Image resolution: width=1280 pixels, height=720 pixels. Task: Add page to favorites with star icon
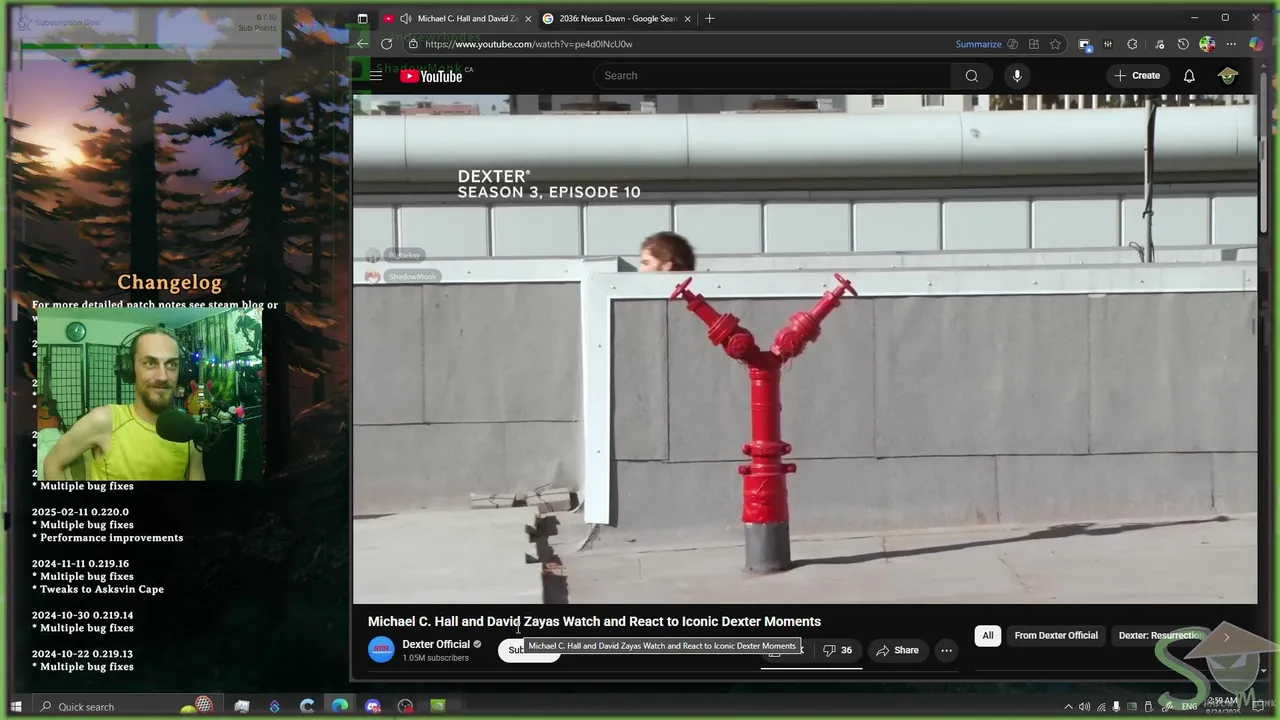coord(1055,44)
